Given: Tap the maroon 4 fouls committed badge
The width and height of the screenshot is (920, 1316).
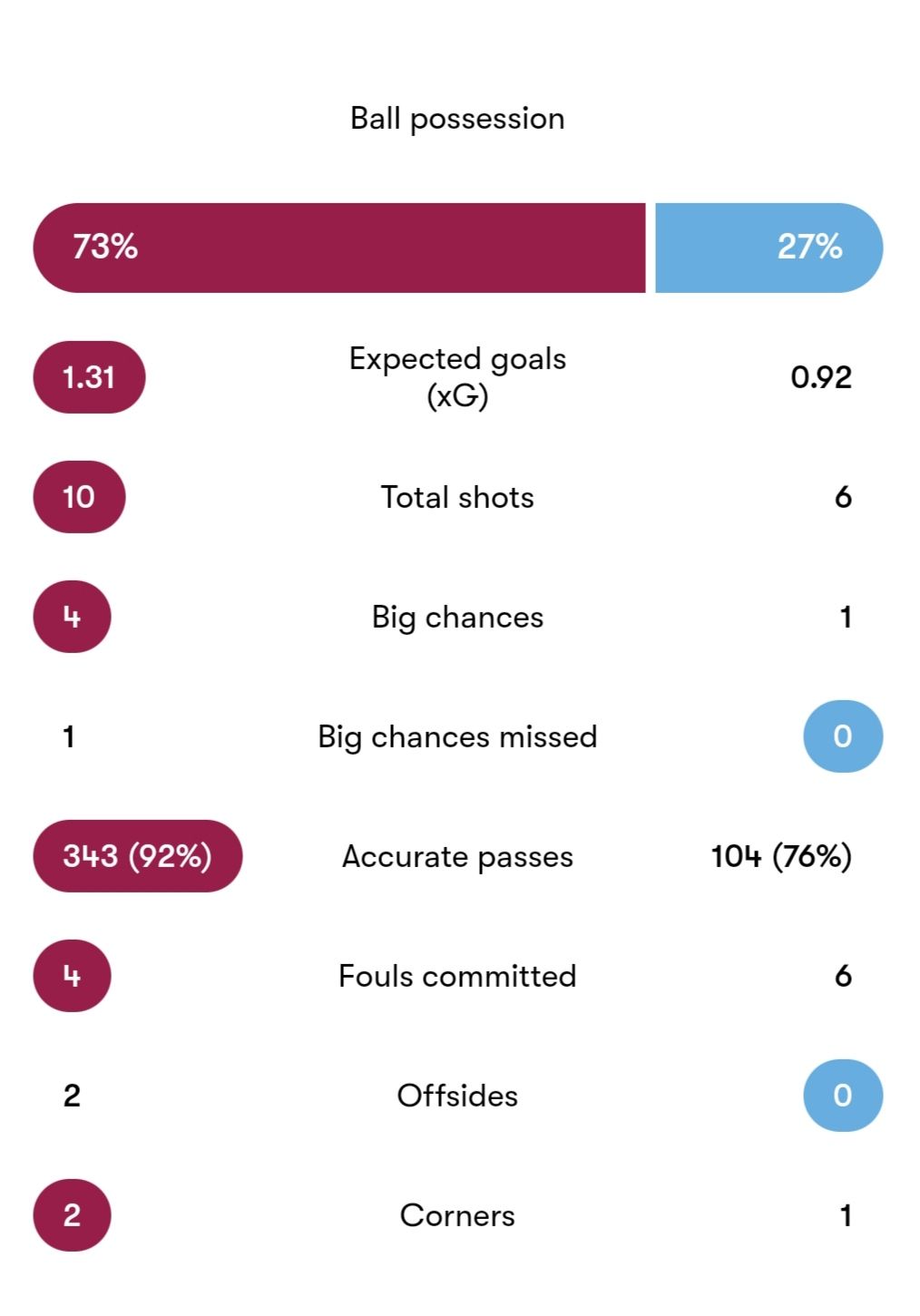Looking at the screenshot, I should [72, 976].
